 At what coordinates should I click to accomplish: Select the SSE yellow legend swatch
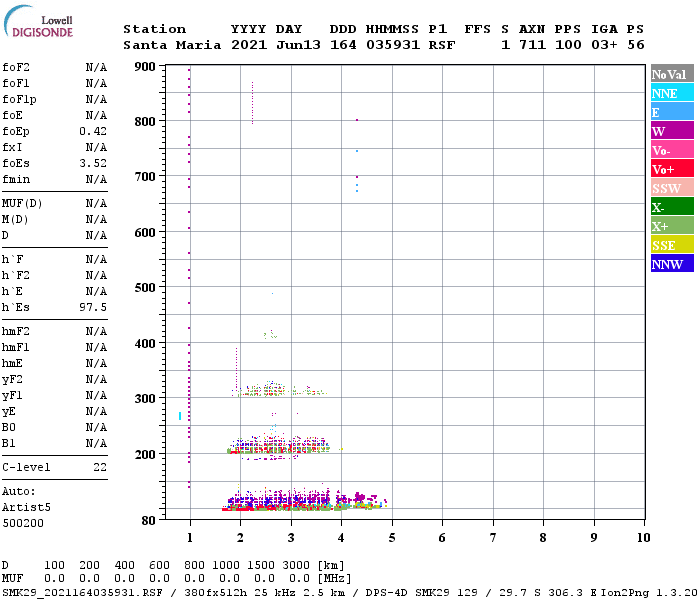click(672, 245)
